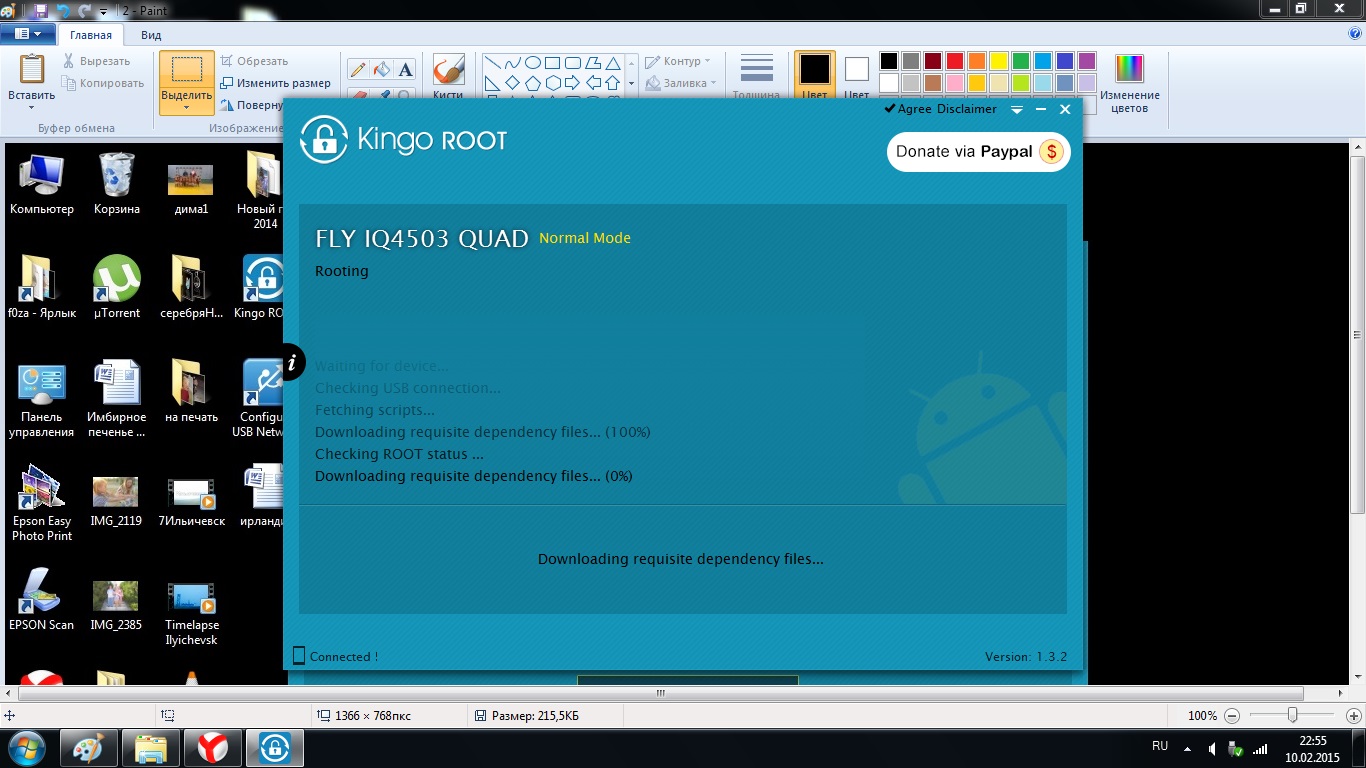Click the Kingo ROOT taskbar icon
The image size is (1366, 768).
(x=275, y=747)
